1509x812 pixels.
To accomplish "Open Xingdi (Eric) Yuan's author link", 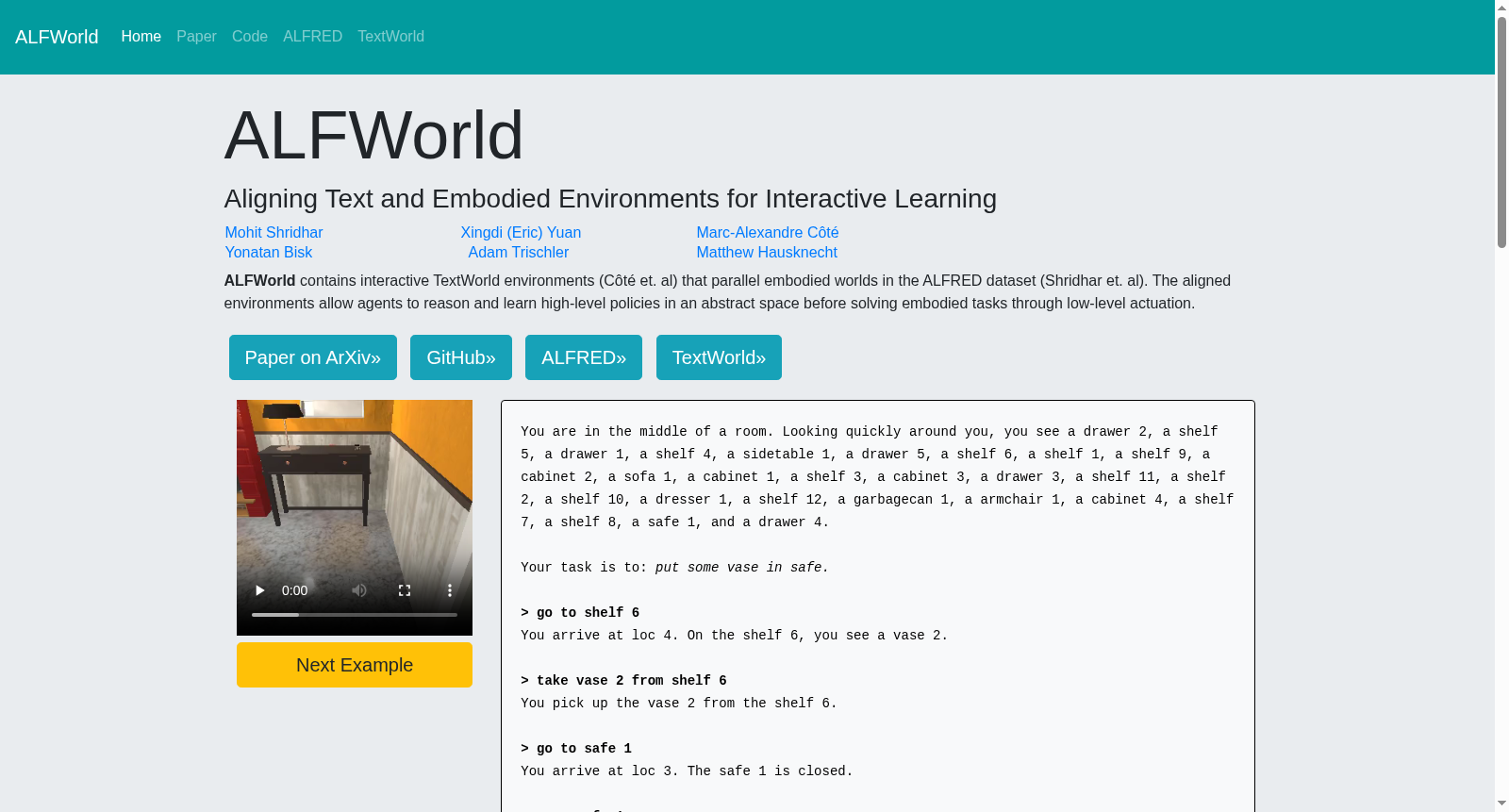I will (x=521, y=233).
